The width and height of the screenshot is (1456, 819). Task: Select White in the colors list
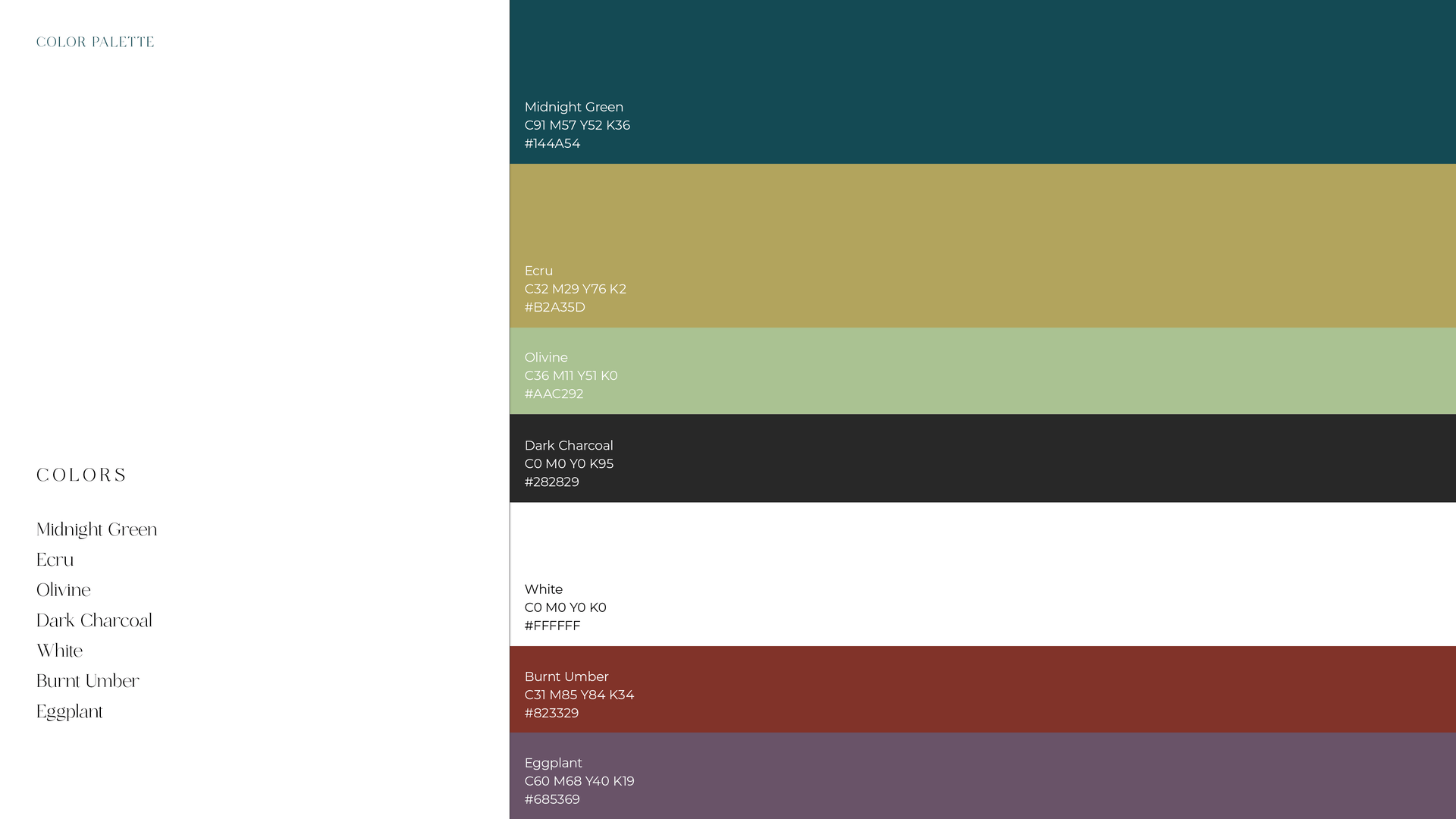click(60, 651)
